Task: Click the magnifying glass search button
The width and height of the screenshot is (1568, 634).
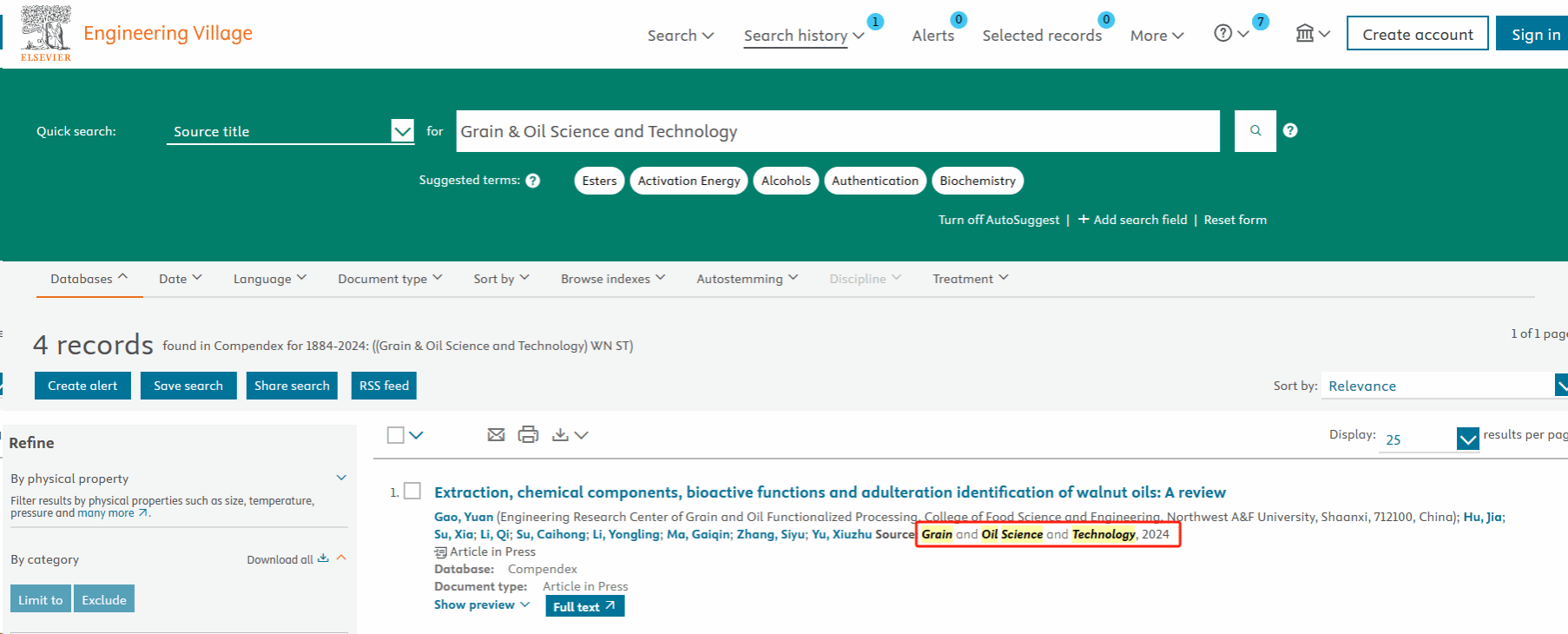Action: pyautogui.click(x=1255, y=131)
